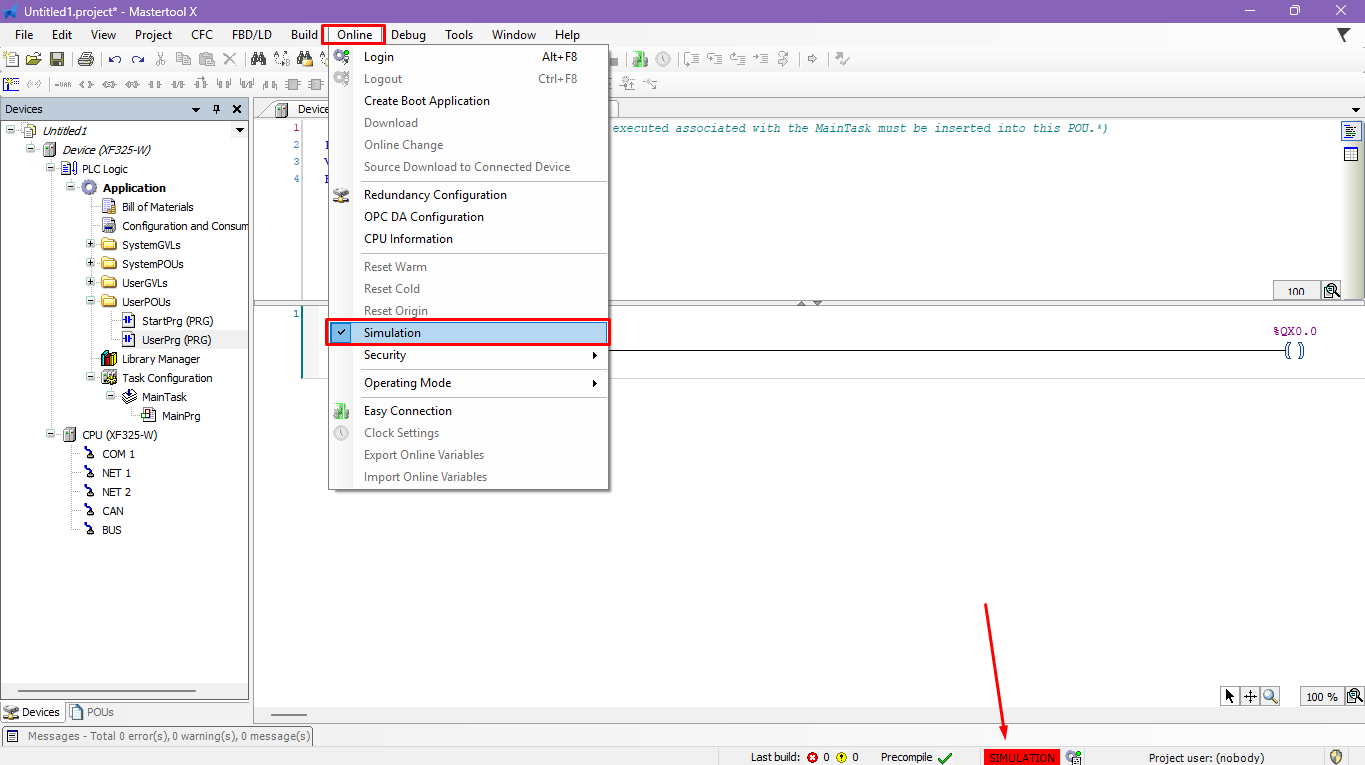This screenshot has height=765, width=1365.
Task: Click the Print icon in toolbar
Action: pos(85,60)
